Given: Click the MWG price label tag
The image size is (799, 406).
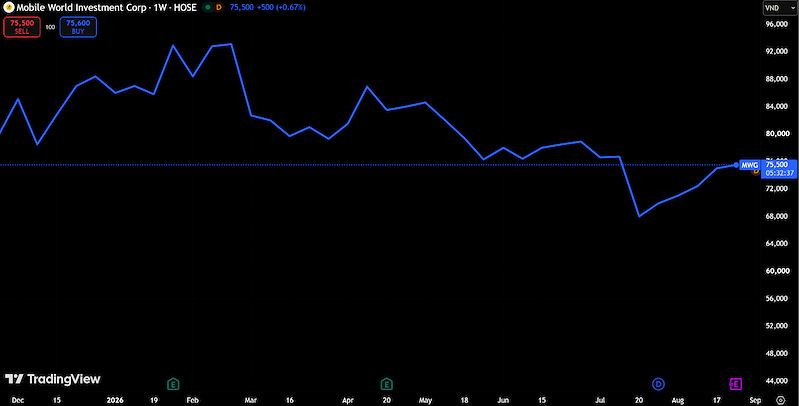Looking at the screenshot, I should click(x=750, y=165).
